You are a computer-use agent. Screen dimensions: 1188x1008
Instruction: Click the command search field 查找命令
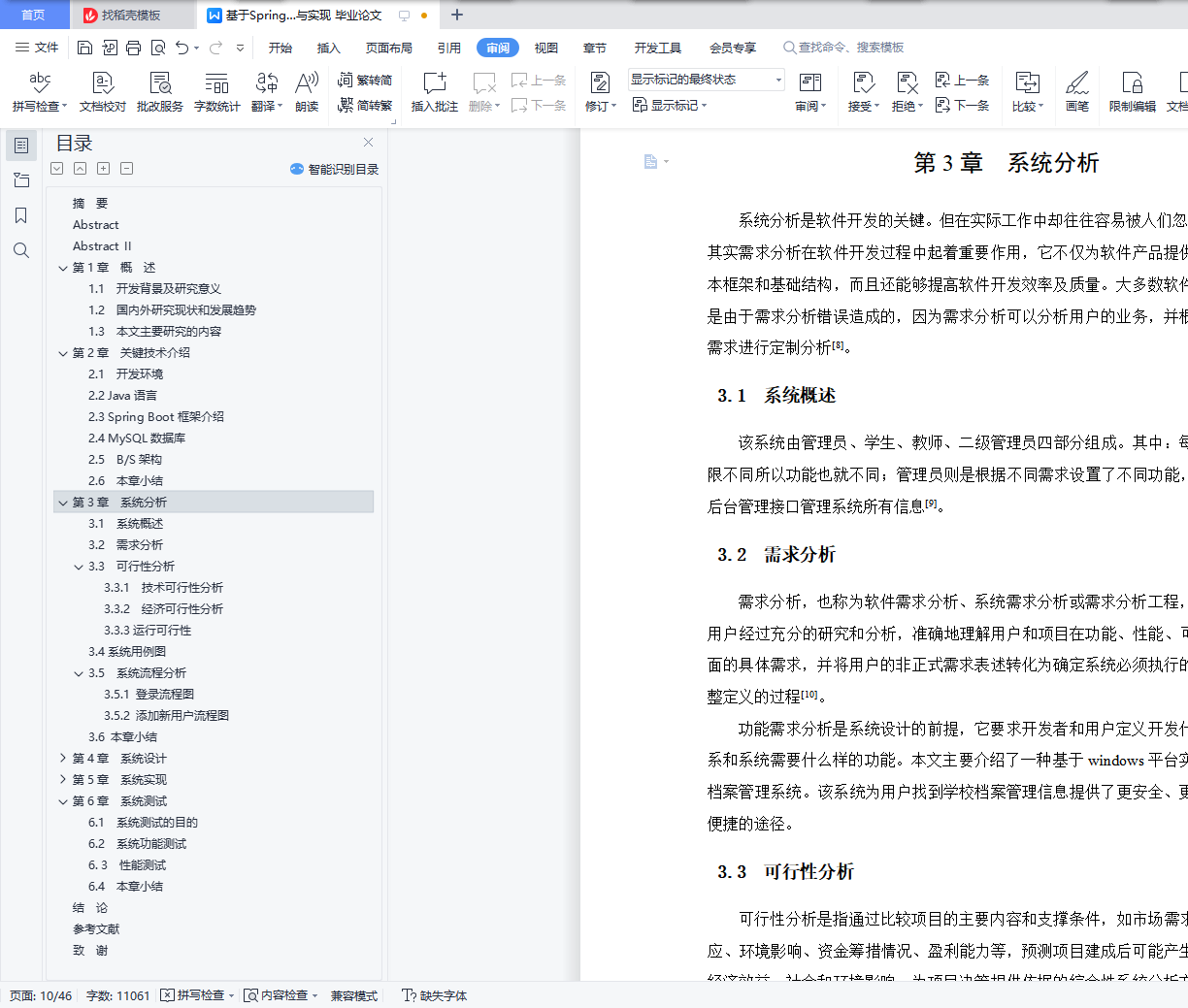pyautogui.click(x=844, y=48)
